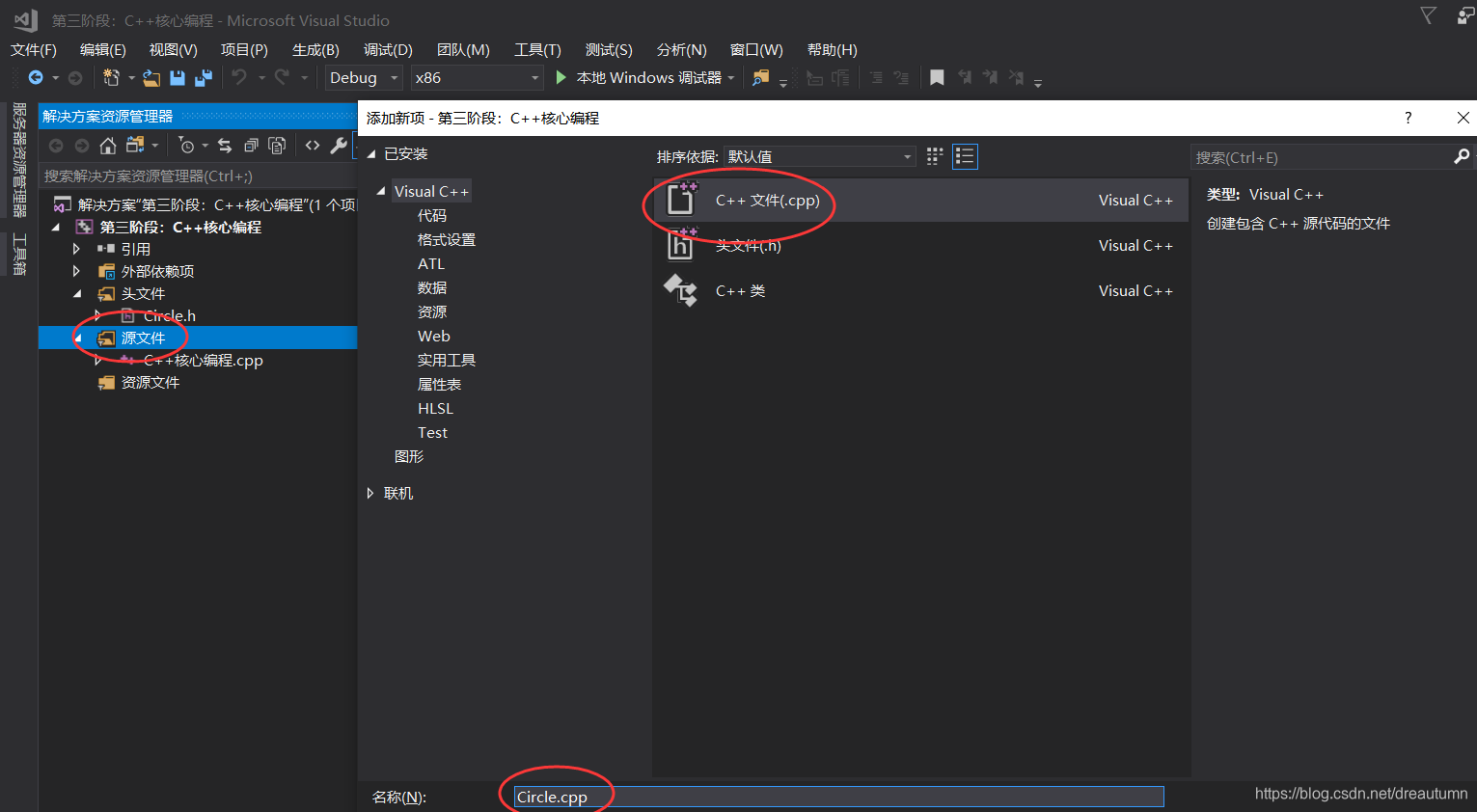Collapse the project 第三阶段 node

[x=55, y=228]
